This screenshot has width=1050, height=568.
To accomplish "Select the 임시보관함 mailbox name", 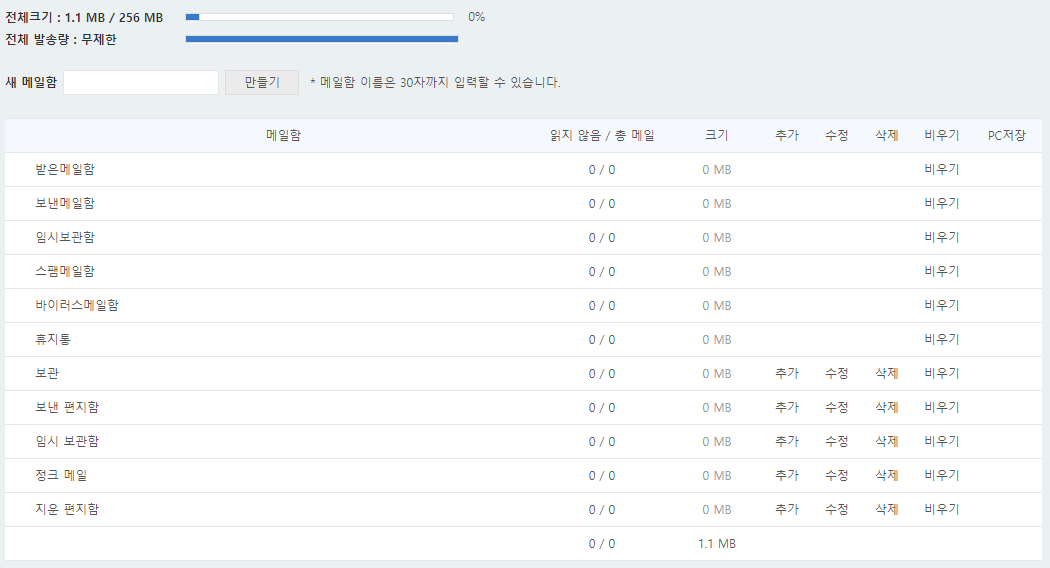I will tap(65, 237).
